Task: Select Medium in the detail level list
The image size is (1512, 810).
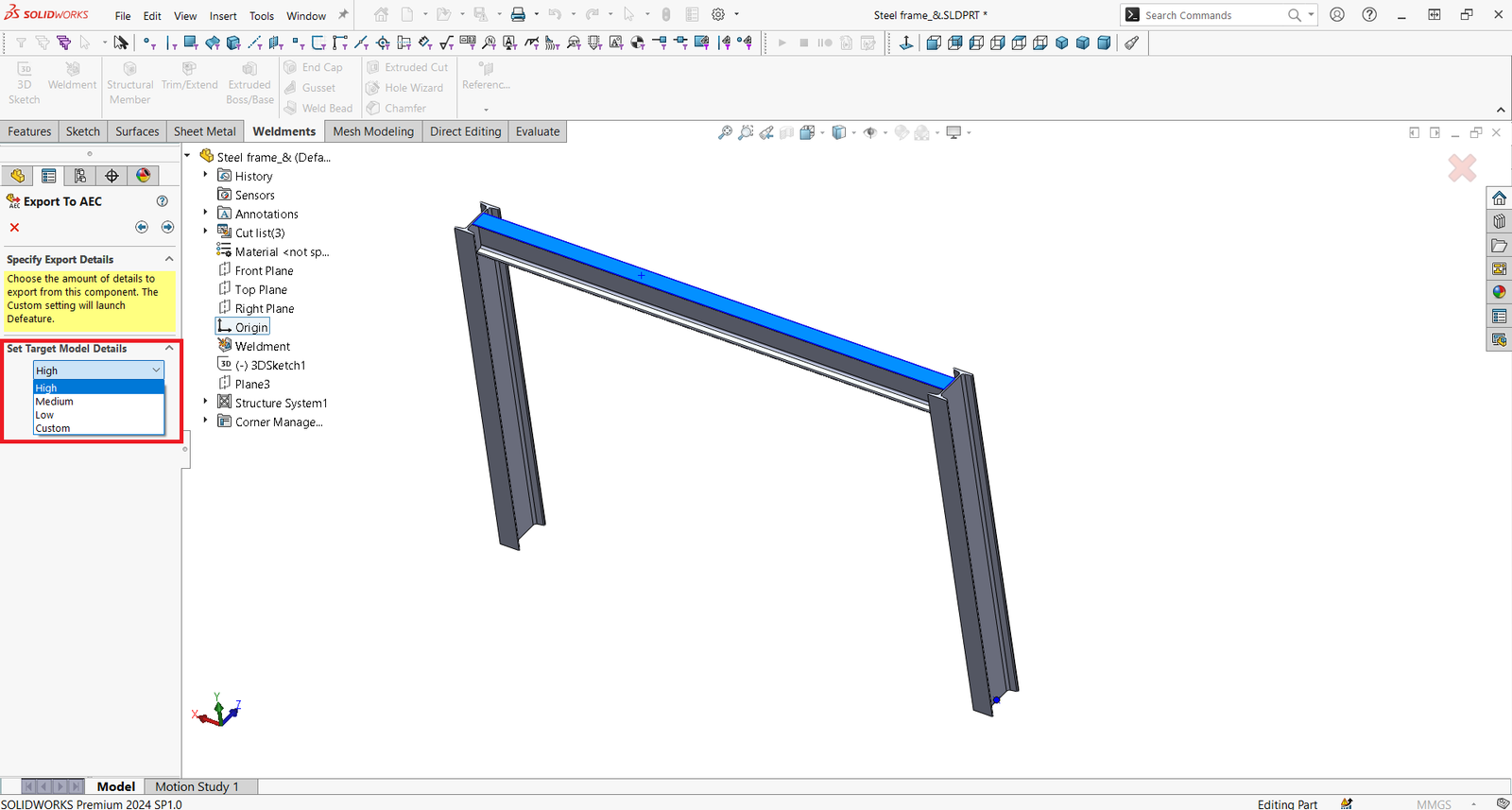Action: (55, 402)
